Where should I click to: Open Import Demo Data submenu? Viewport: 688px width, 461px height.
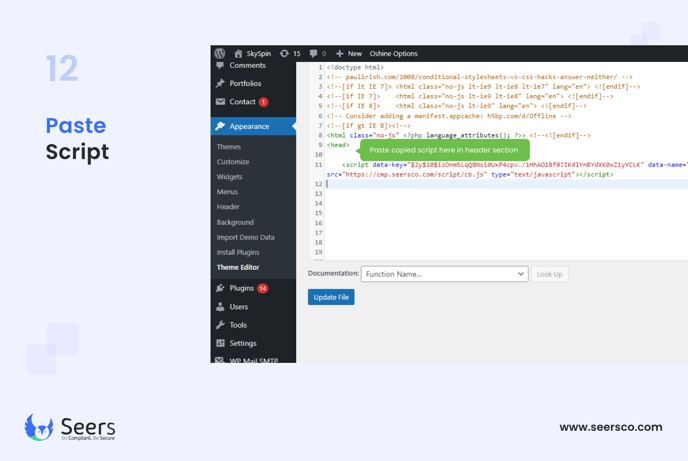coord(245,237)
